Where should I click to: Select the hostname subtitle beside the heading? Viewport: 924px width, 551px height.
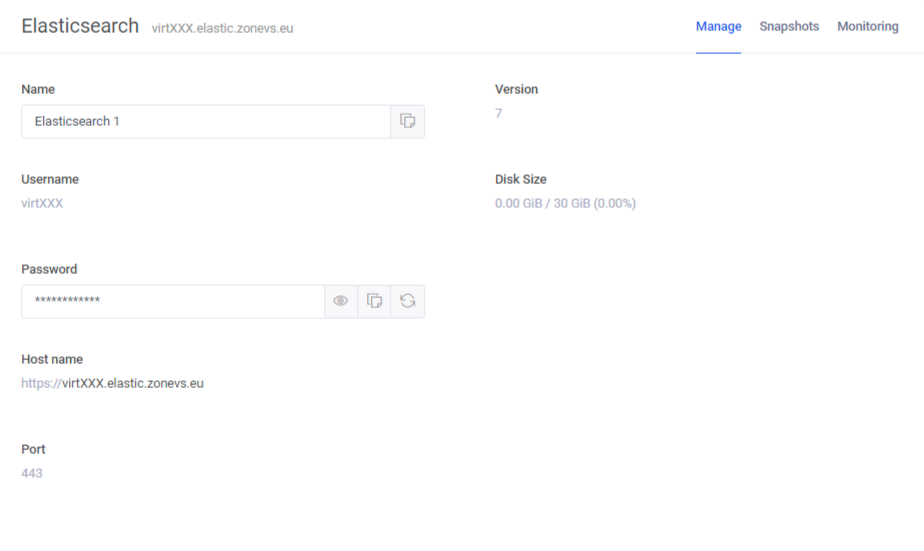pos(222,29)
